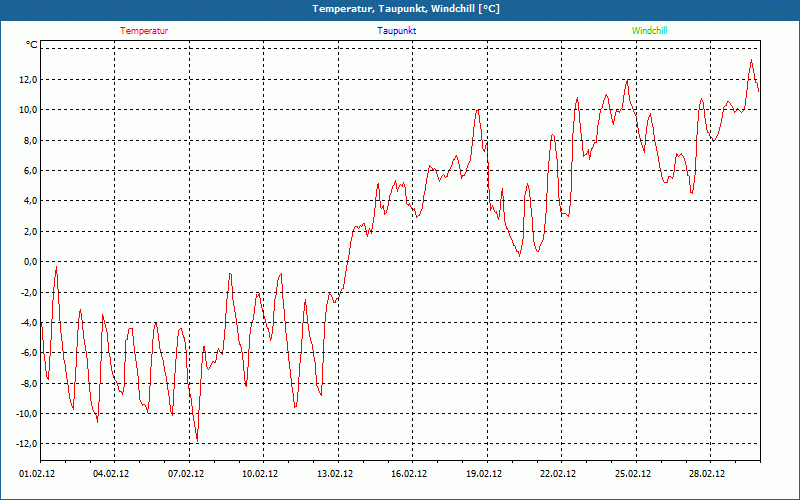Click the 10.02.12 date label

(260, 474)
